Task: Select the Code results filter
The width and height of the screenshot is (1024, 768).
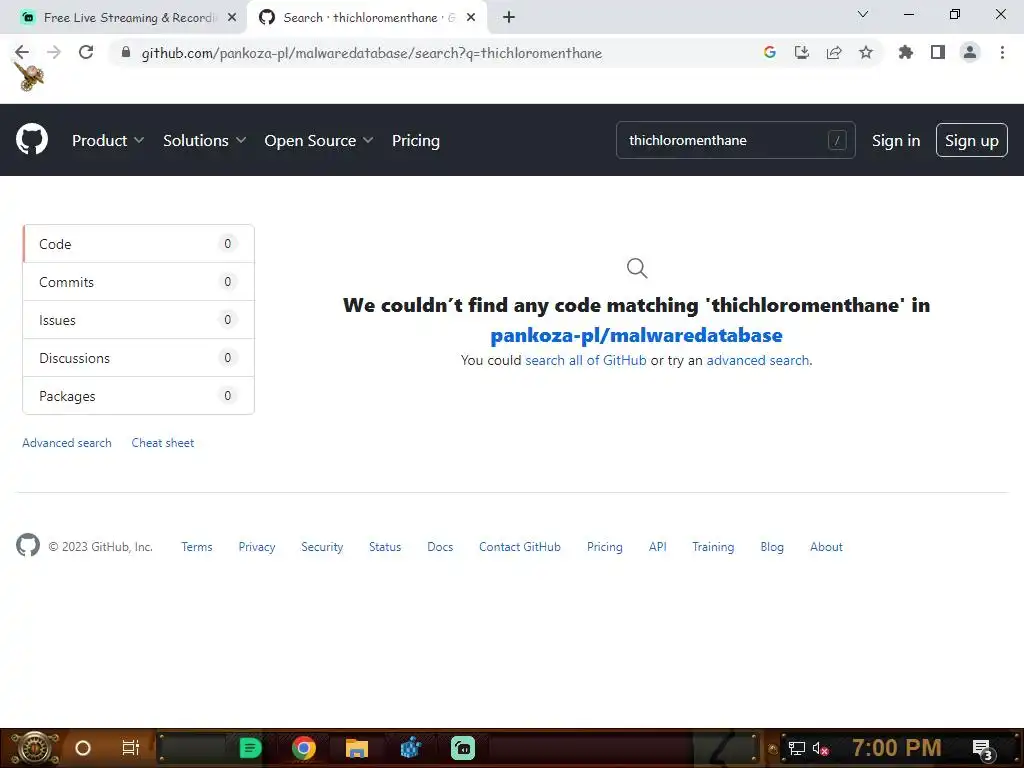Action: point(138,244)
